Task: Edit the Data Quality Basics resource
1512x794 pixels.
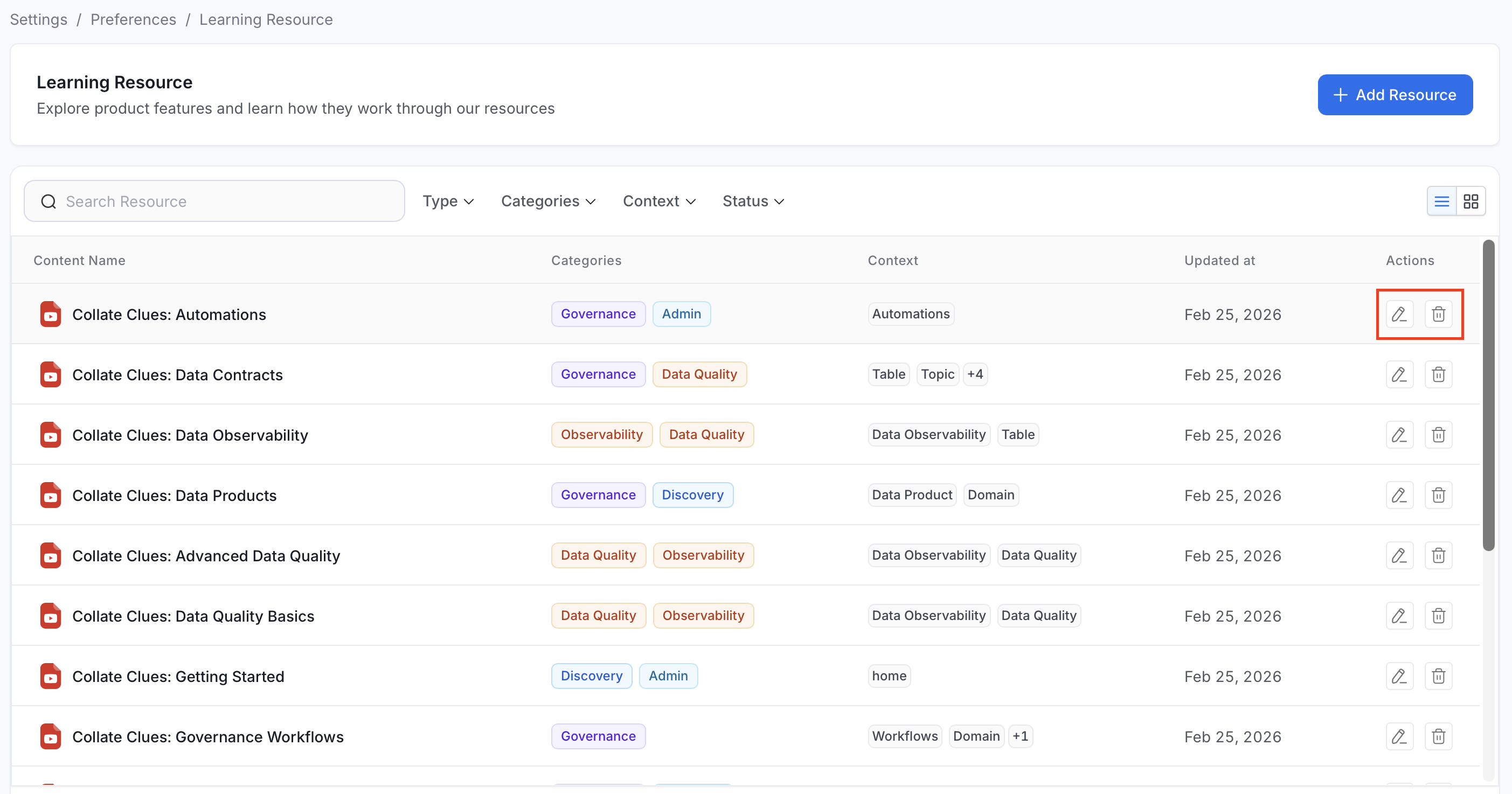Action: point(1399,616)
